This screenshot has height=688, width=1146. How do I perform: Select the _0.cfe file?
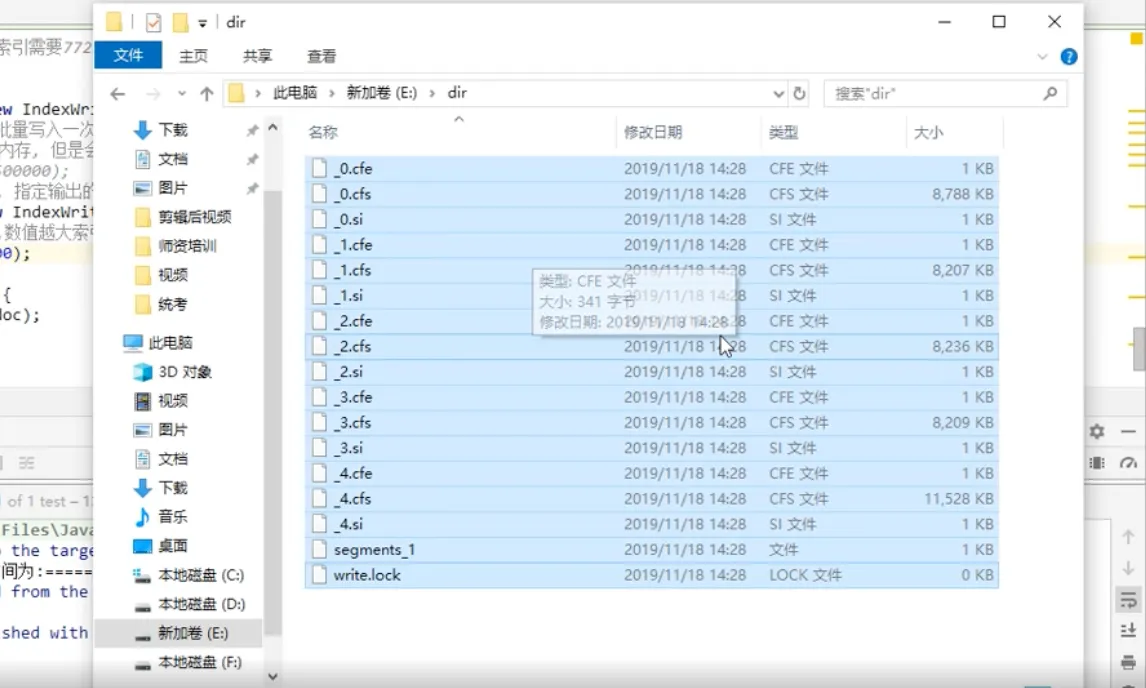click(651, 169)
